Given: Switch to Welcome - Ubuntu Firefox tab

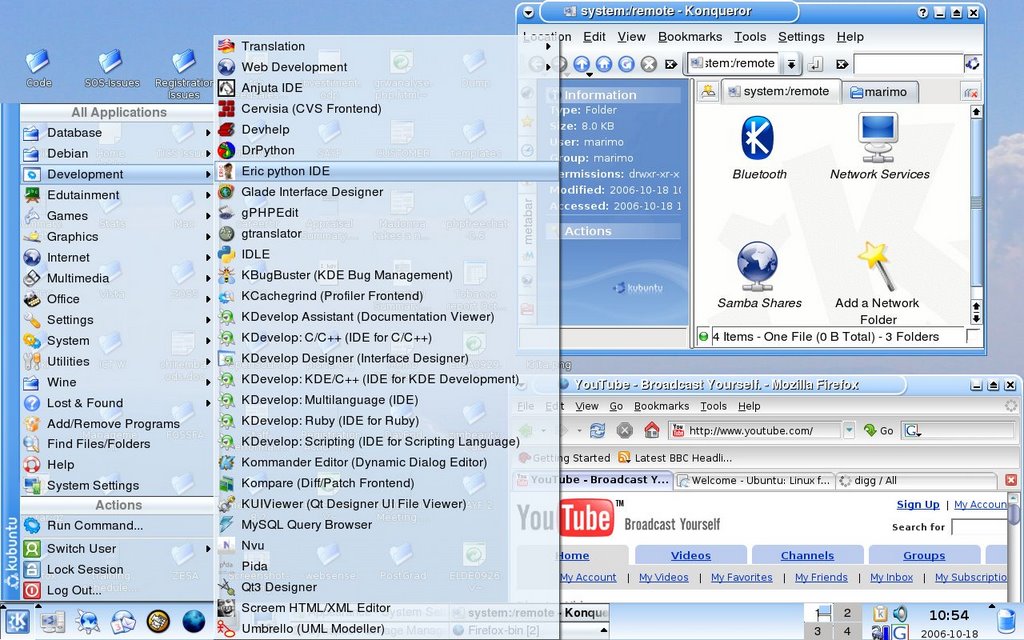Looking at the screenshot, I should click(x=754, y=481).
